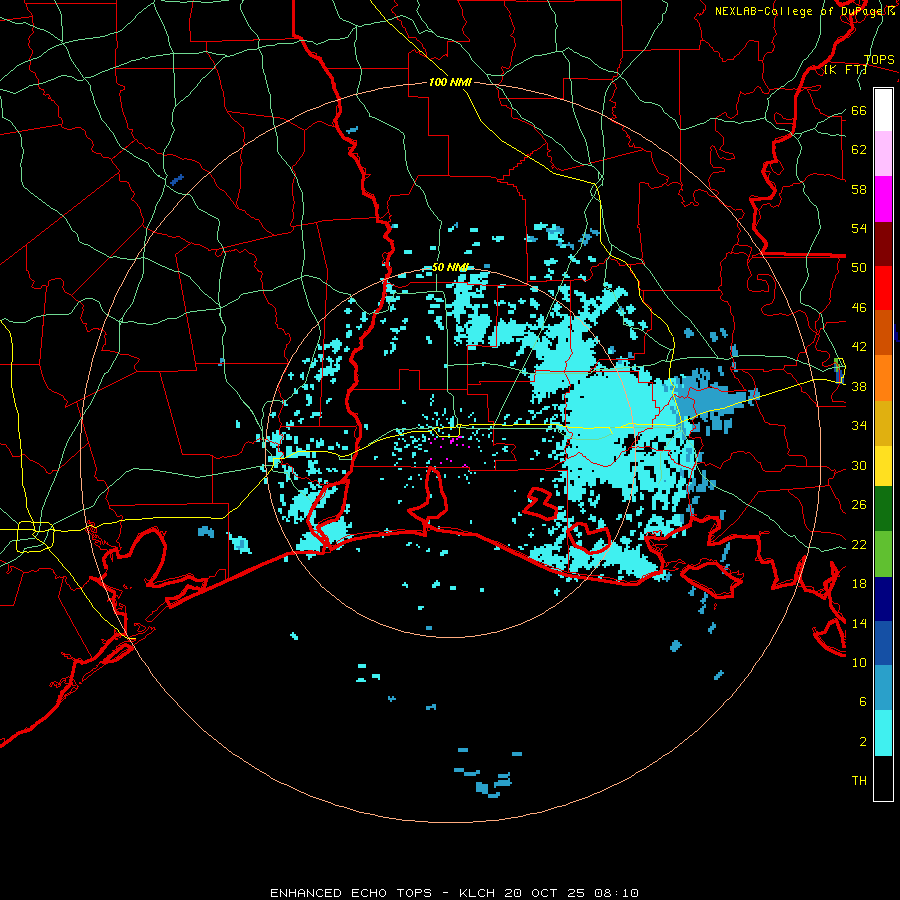Select the magenta legend swatch
This screenshot has width=900, height=900.
(883, 199)
